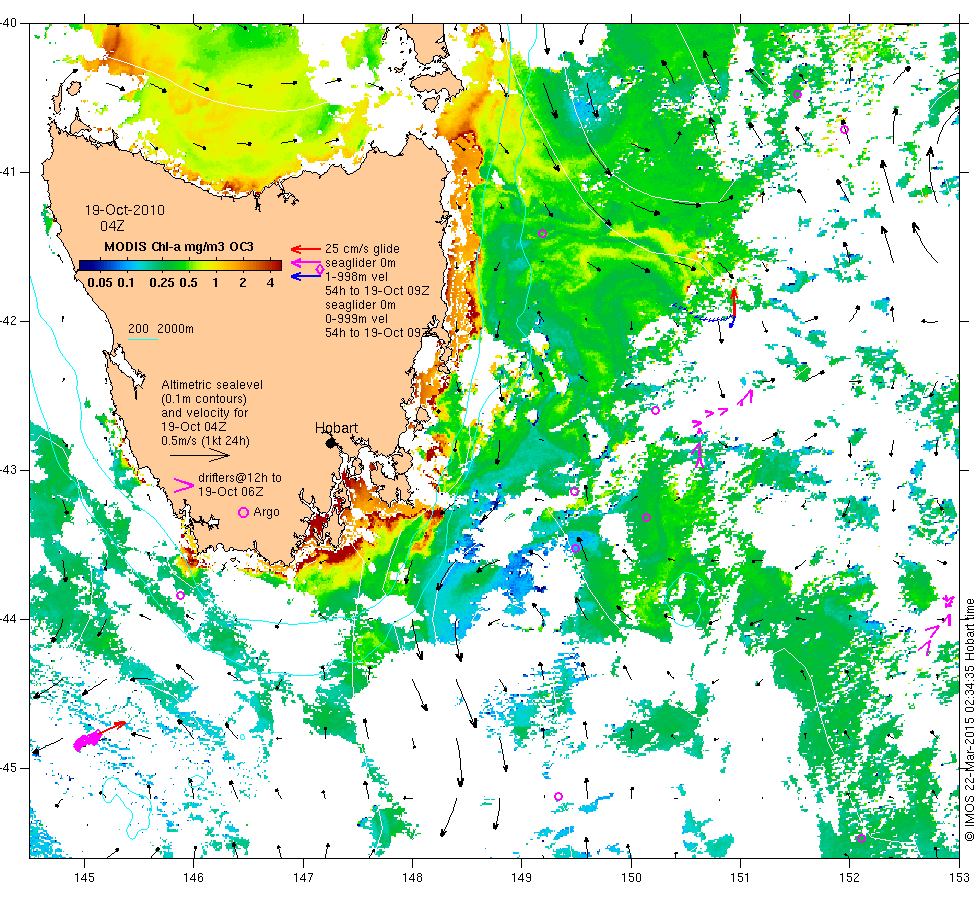Click the colorbar value 4 label

point(271,282)
